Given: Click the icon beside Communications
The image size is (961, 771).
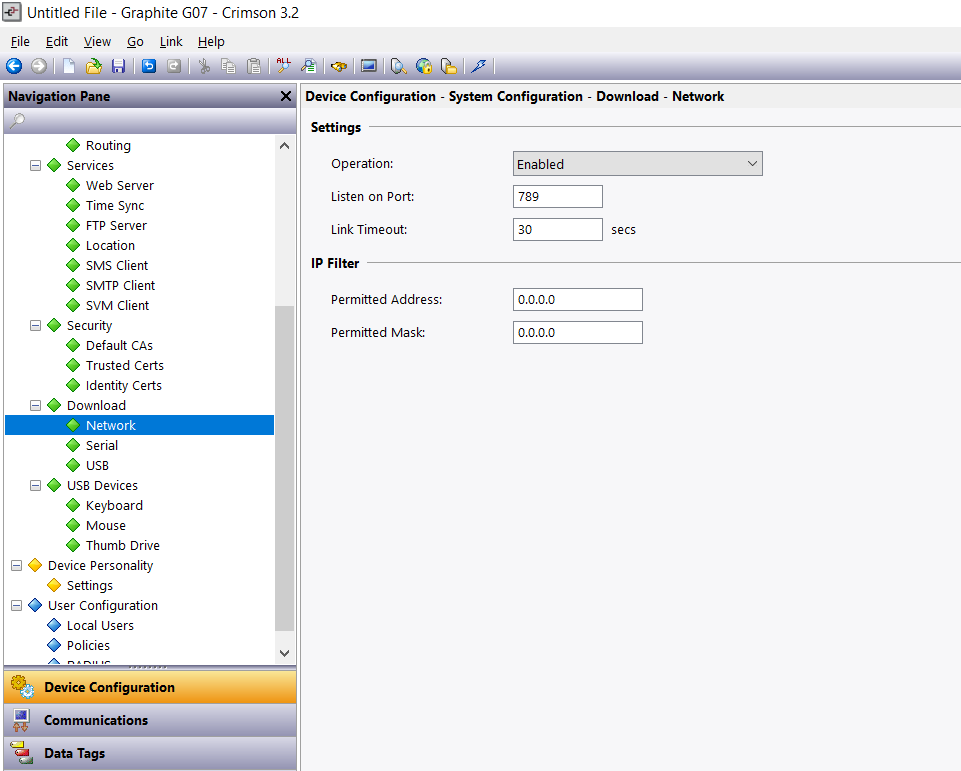Looking at the screenshot, I should (21, 720).
